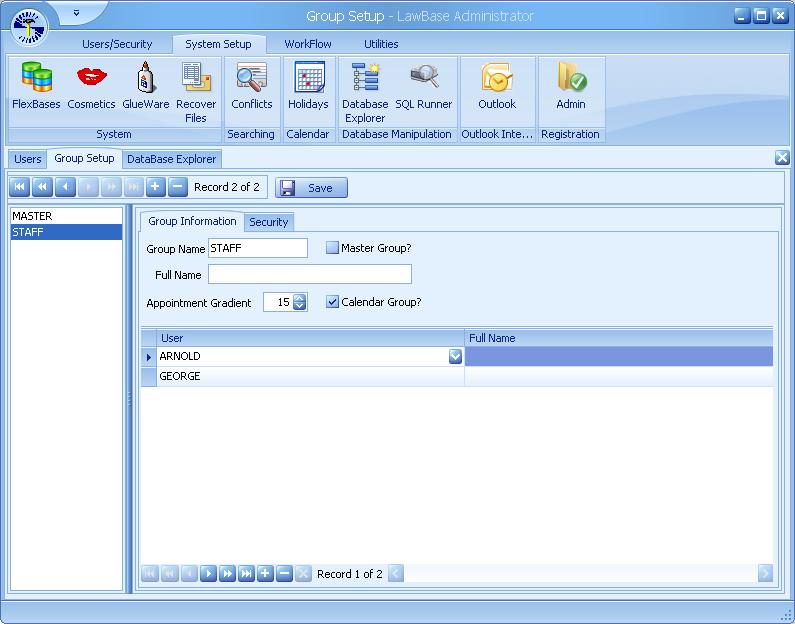Switch to DataBase Explorer document tab
795x624 pixels.
tap(171, 159)
